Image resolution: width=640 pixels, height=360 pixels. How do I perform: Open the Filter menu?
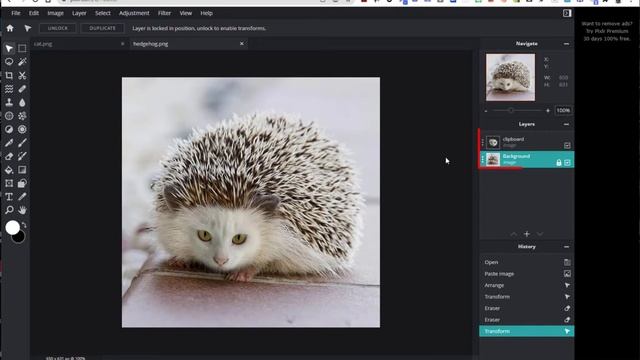coord(164,13)
